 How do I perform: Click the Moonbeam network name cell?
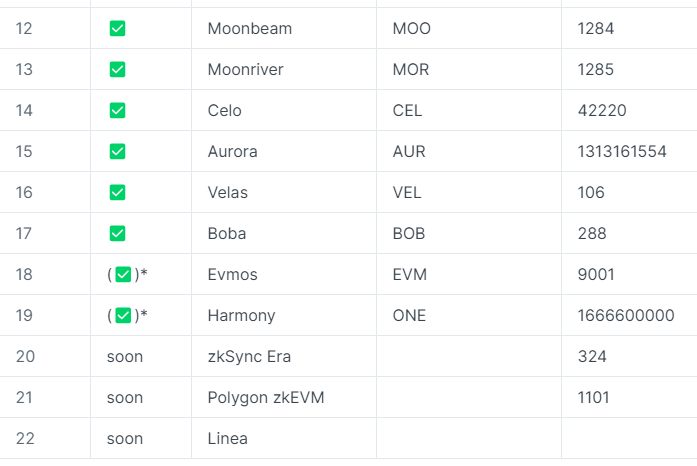[x=250, y=29]
